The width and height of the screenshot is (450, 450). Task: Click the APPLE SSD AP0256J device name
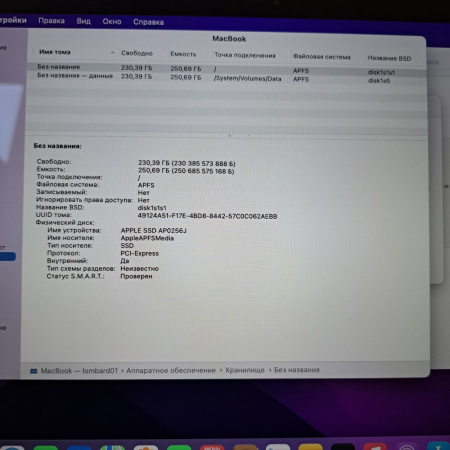pyautogui.click(x=154, y=230)
